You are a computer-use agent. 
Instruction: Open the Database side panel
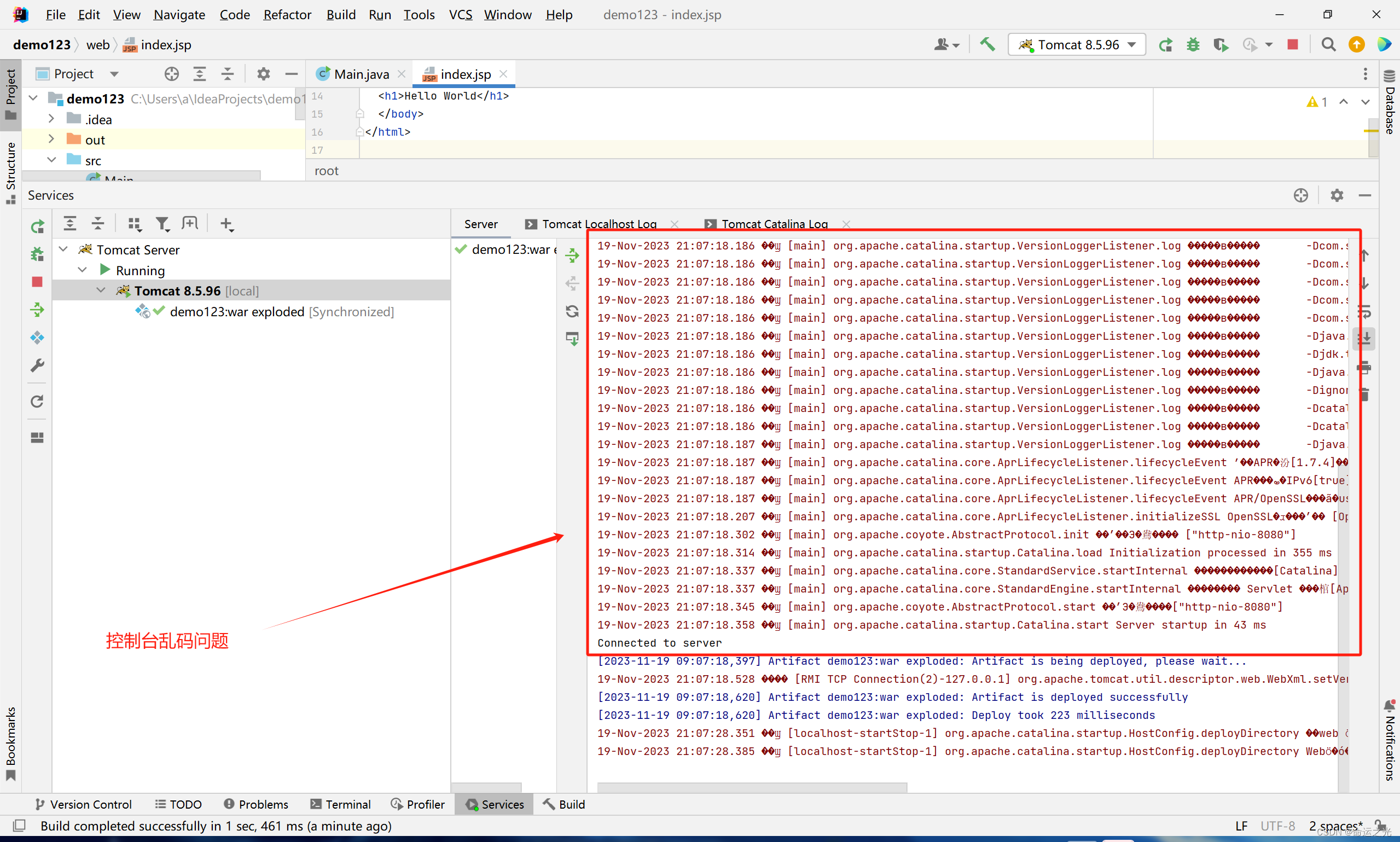click(x=1389, y=102)
